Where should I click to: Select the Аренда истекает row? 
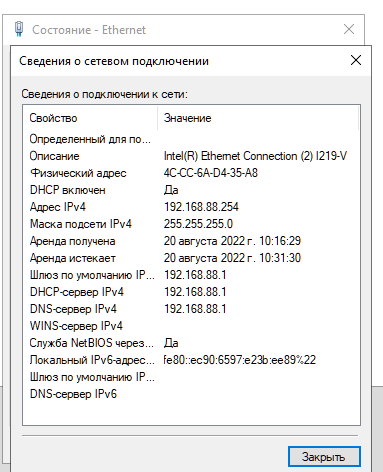191,258
